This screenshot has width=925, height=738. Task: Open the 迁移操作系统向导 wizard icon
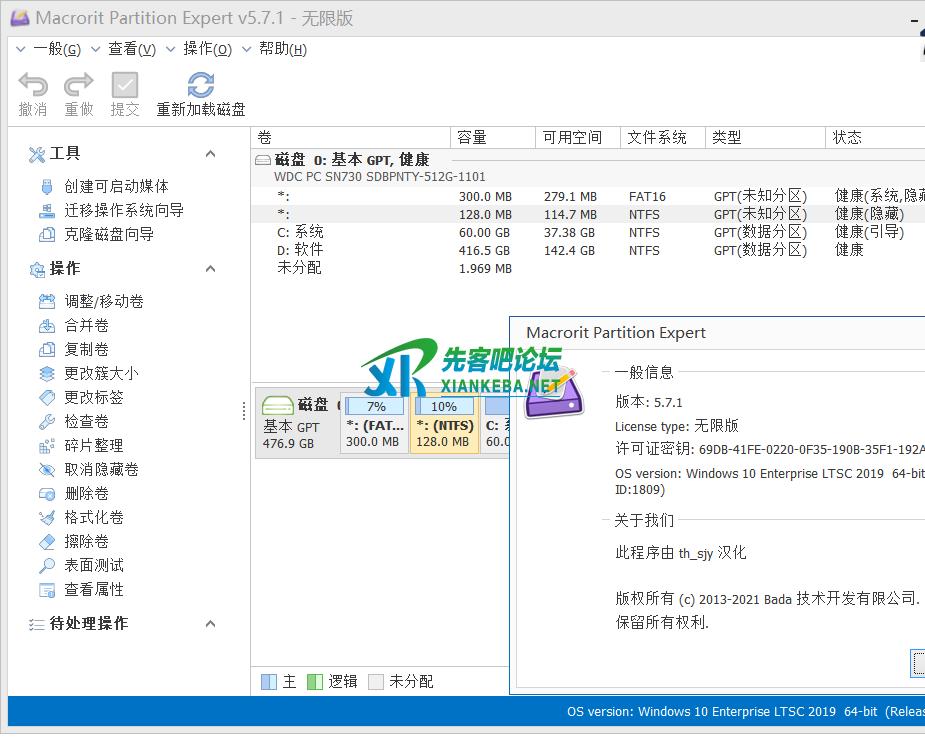(x=46, y=210)
